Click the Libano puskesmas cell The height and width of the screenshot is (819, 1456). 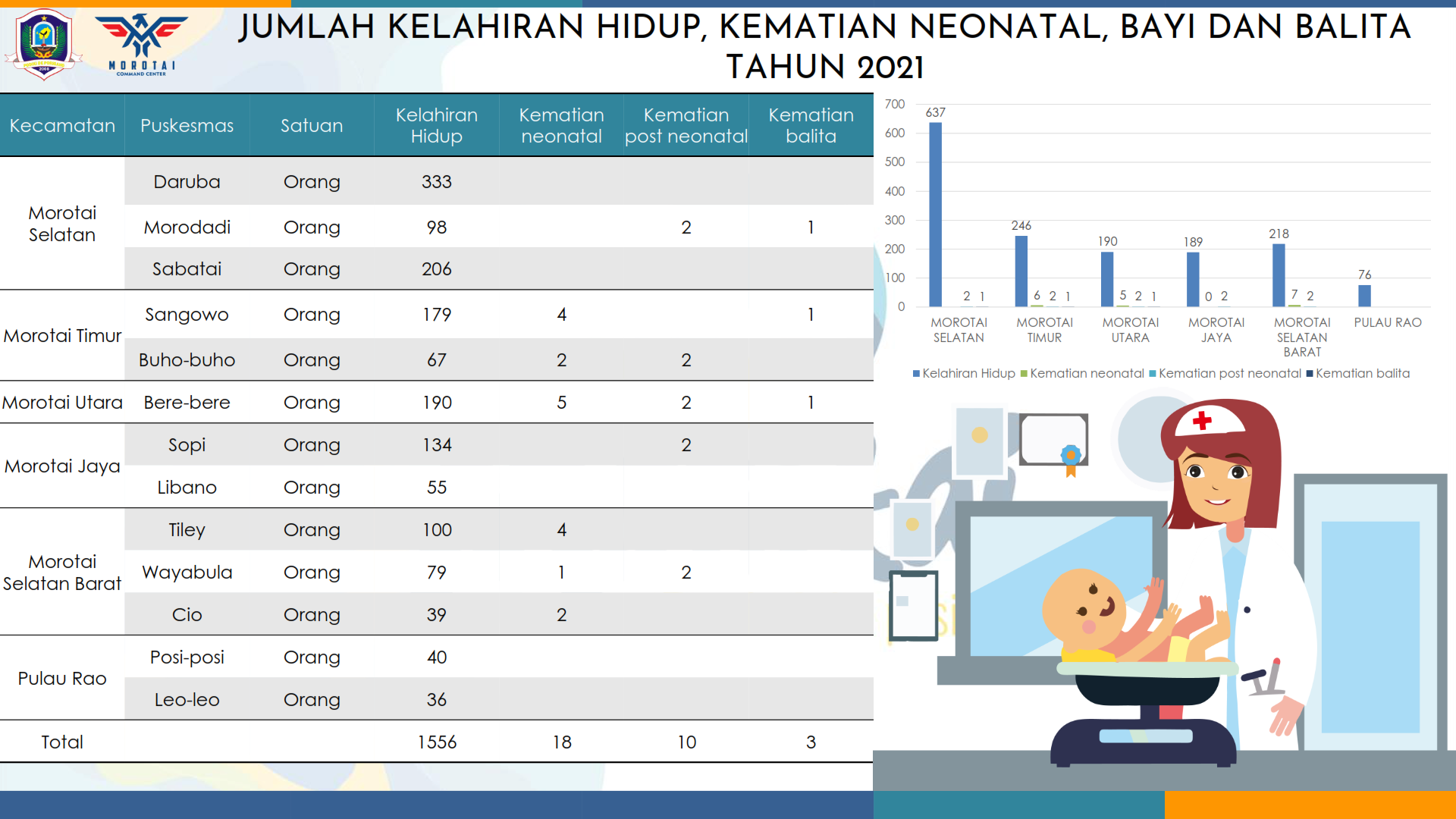tap(187, 487)
